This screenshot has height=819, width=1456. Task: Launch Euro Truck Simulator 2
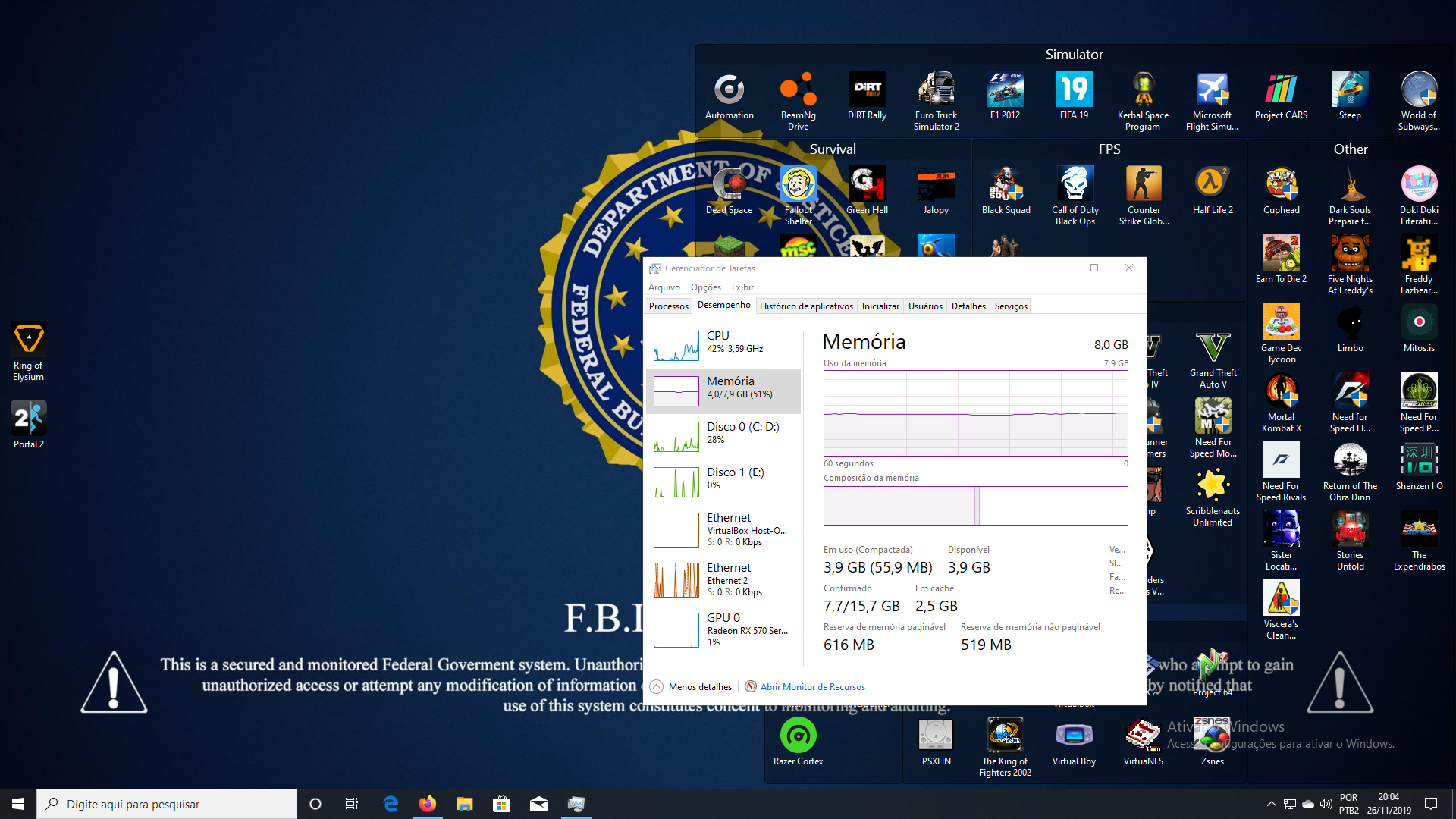pyautogui.click(x=936, y=102)
